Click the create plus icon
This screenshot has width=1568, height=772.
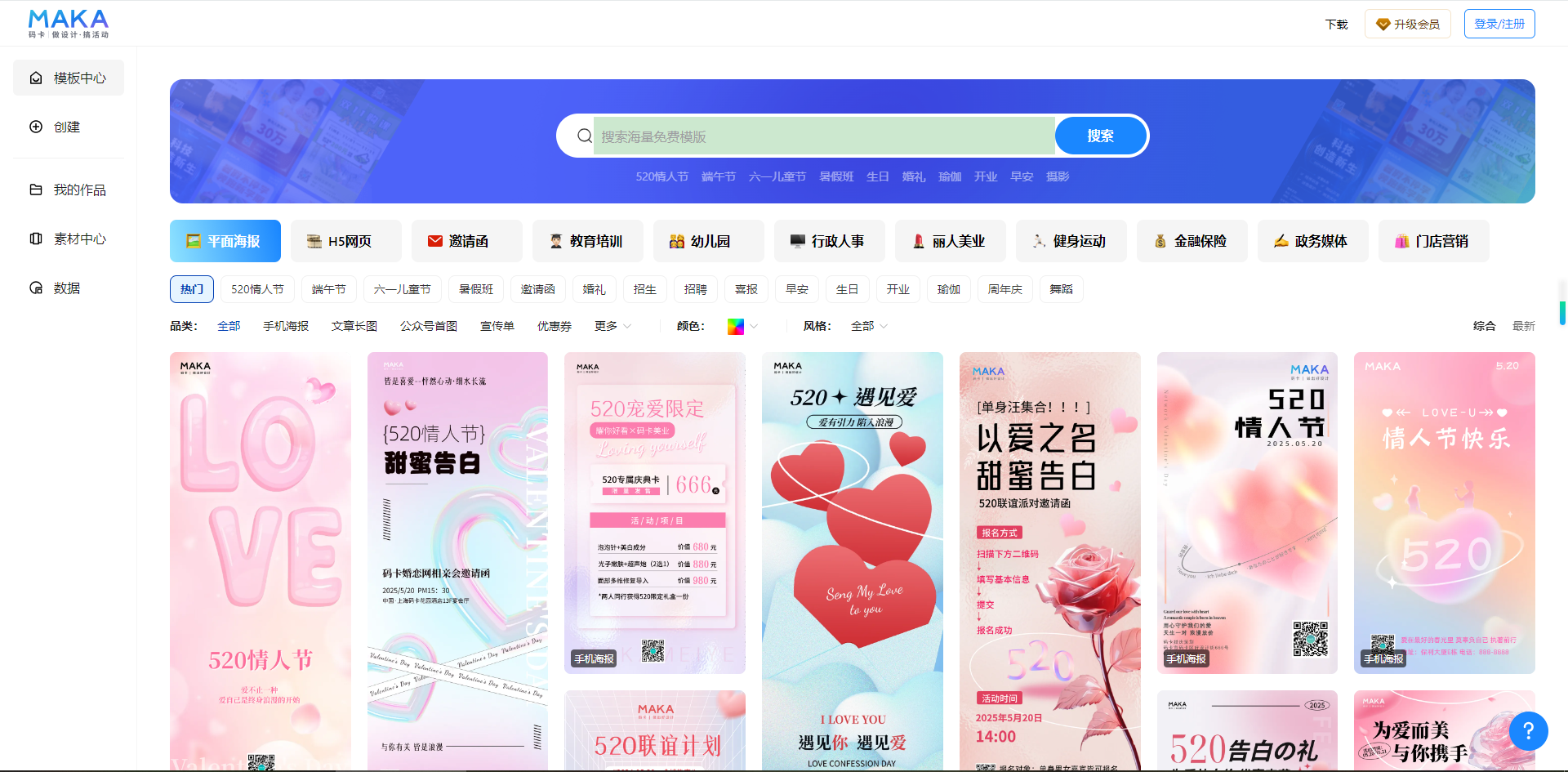(36, 127)
